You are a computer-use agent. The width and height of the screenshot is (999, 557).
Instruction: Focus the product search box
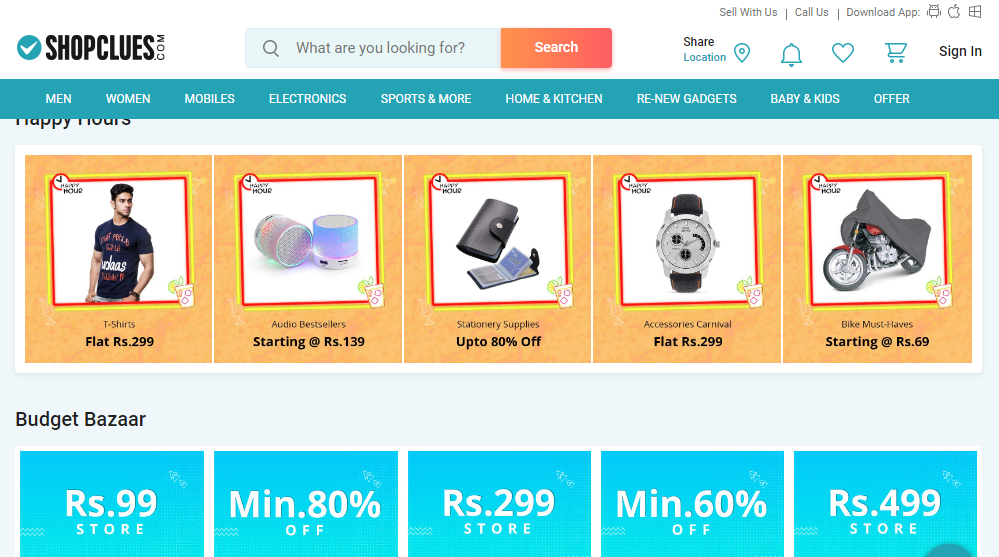click(x=380, y=48)
